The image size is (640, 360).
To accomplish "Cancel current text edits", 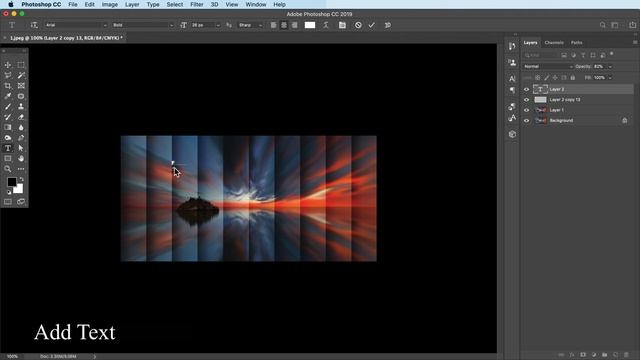I will [x=358, y=25].
